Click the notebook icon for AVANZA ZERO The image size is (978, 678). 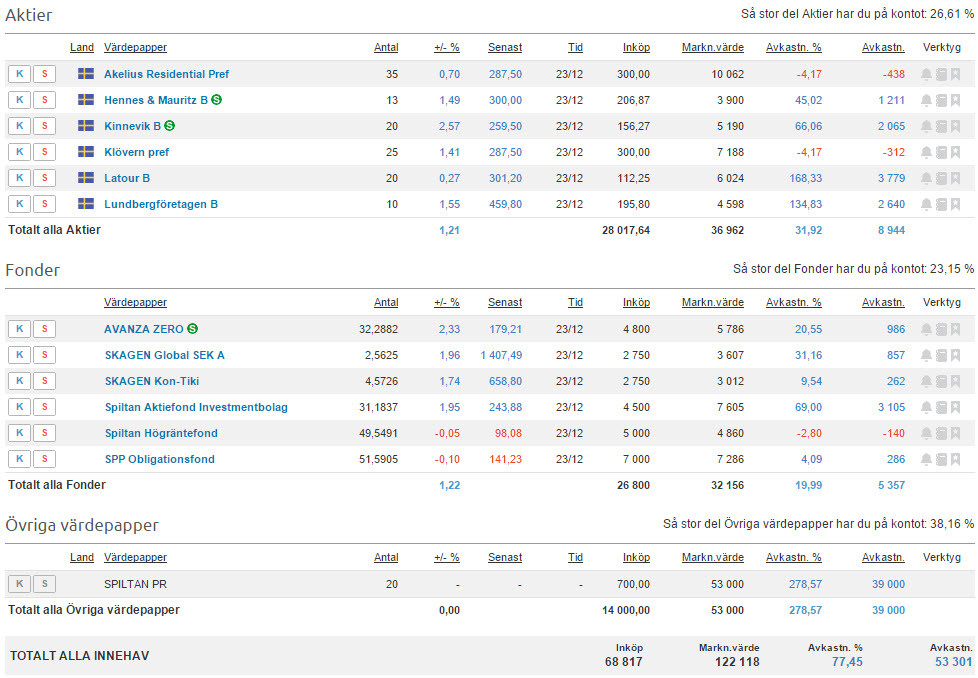pos(941,329)
